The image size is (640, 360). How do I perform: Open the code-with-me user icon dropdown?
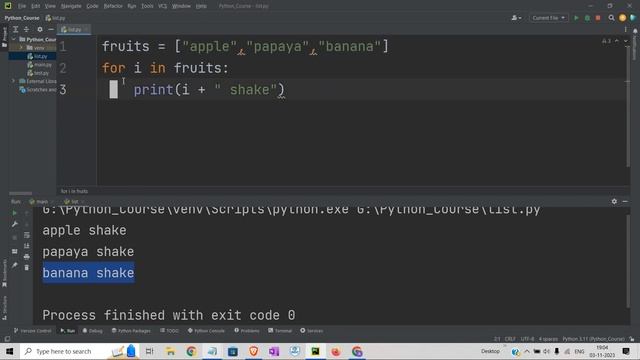click(516, 18)
